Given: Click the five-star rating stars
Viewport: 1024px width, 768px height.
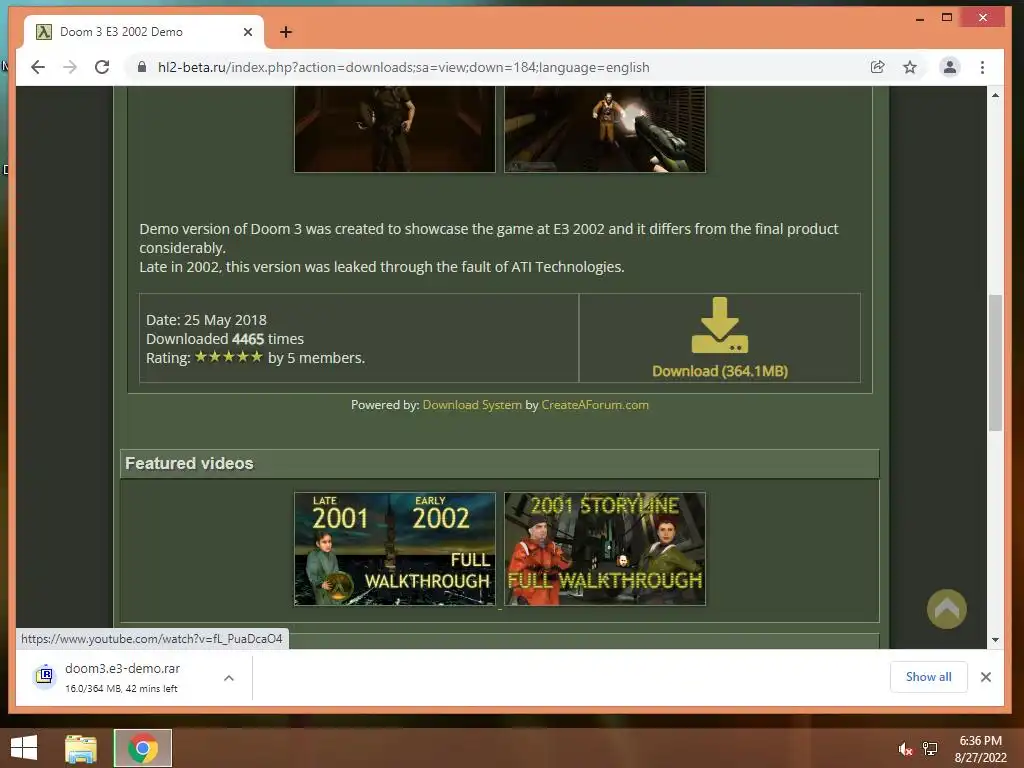Looking at the screenshot, I should tap(229, 357).
